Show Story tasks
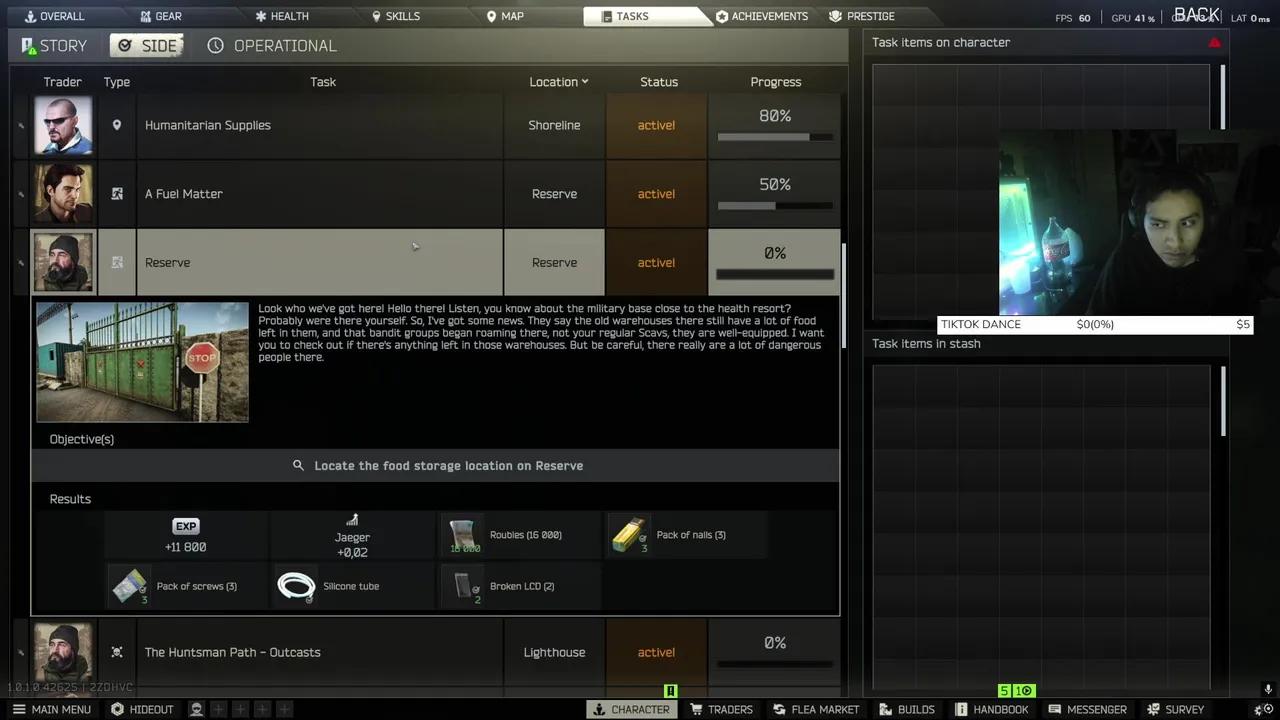The image size is (1280, 720). point(54,46)
